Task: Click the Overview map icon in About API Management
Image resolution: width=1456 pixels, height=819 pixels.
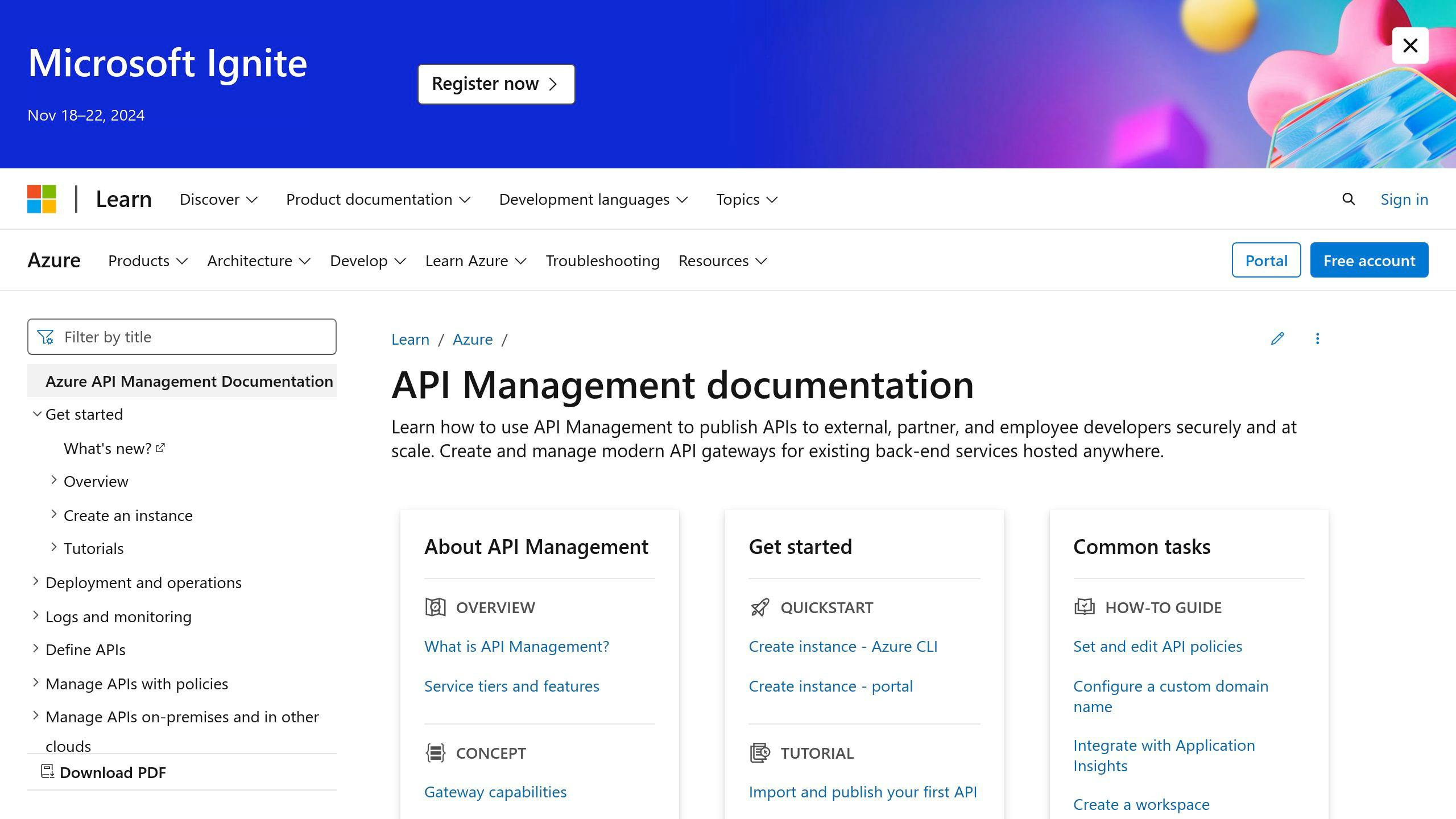Action: tap(436, 607)
